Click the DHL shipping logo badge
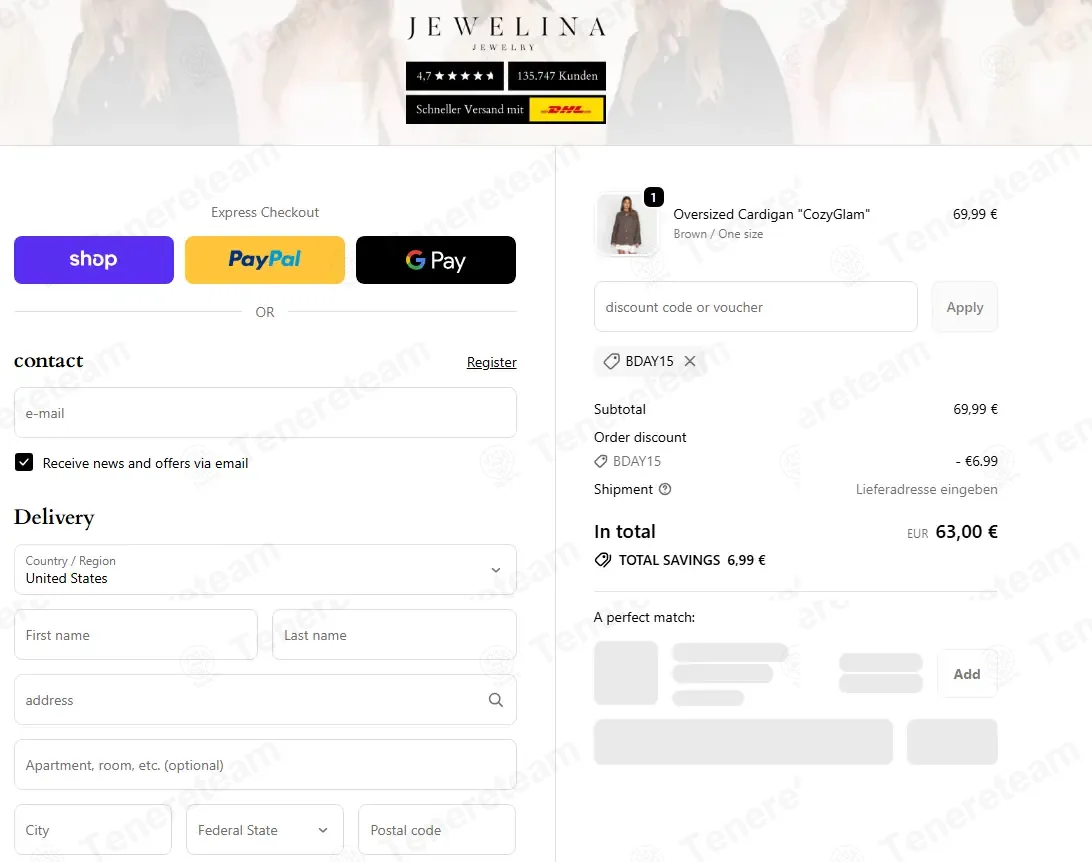This screenshot has height=862, width=1092. pos(566,109)
